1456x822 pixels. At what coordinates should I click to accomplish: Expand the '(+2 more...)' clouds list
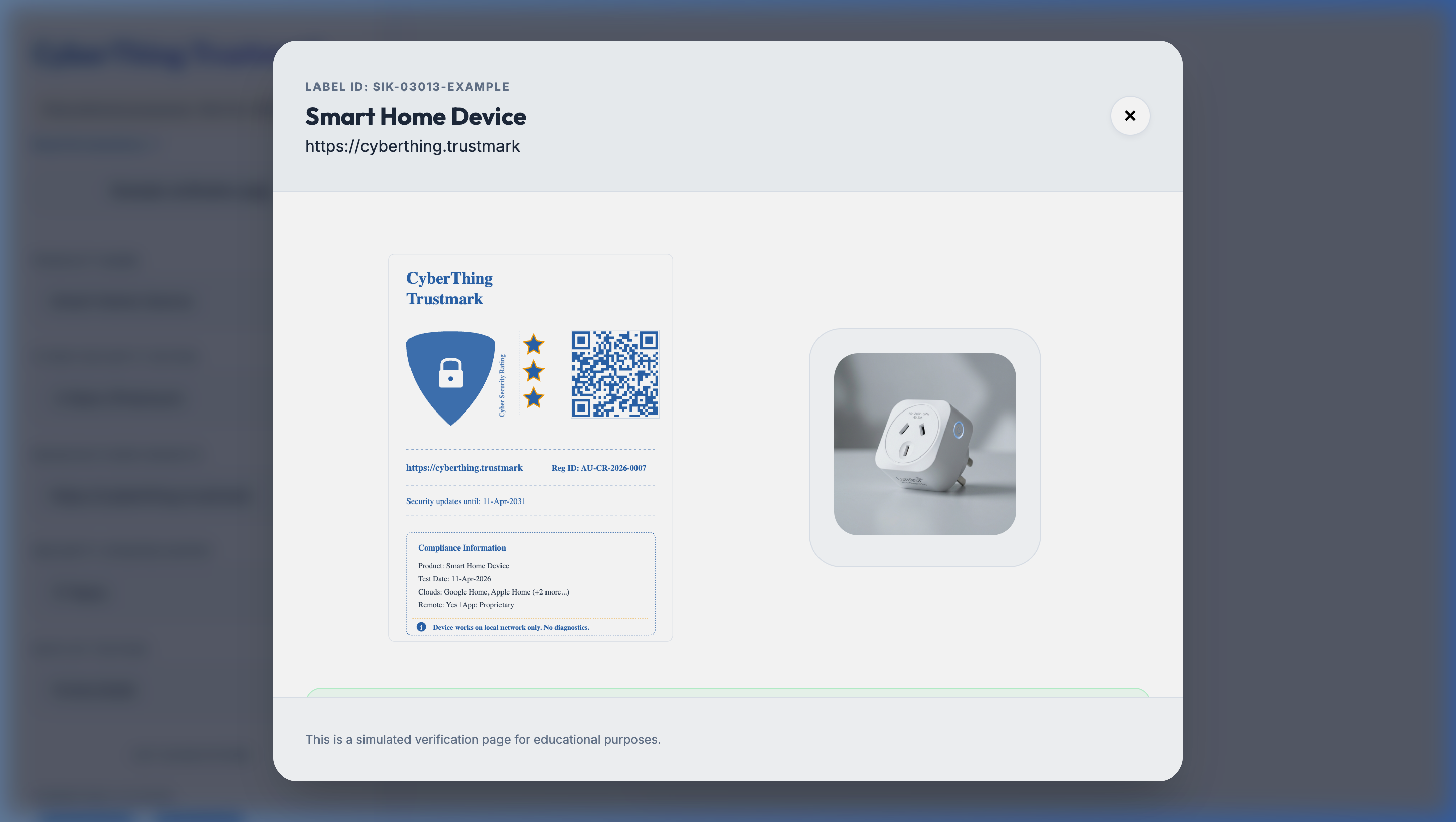tap(551, 591)
